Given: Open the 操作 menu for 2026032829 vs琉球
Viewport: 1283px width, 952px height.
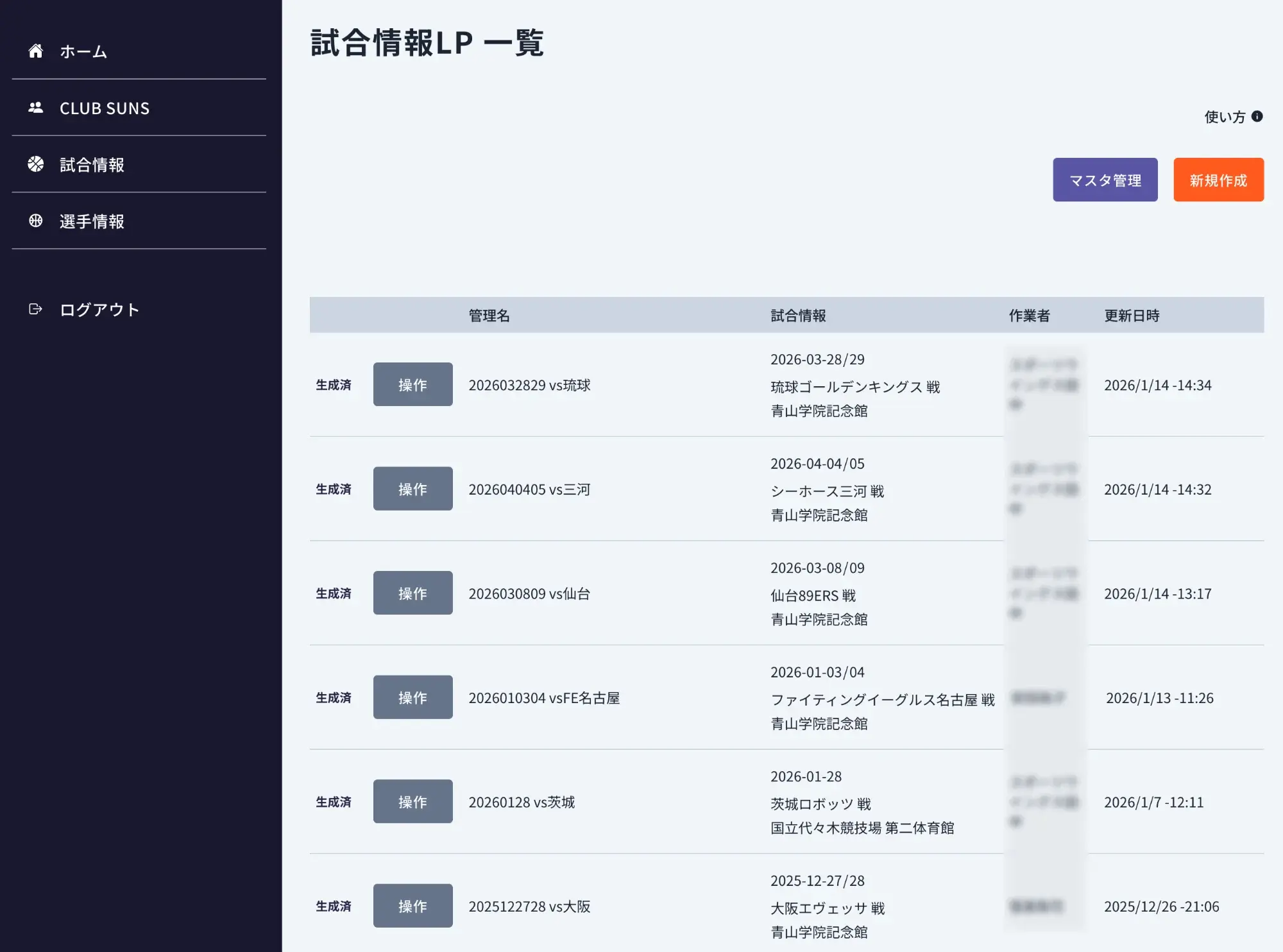Looking at the screenshot, I should (412, 384).
